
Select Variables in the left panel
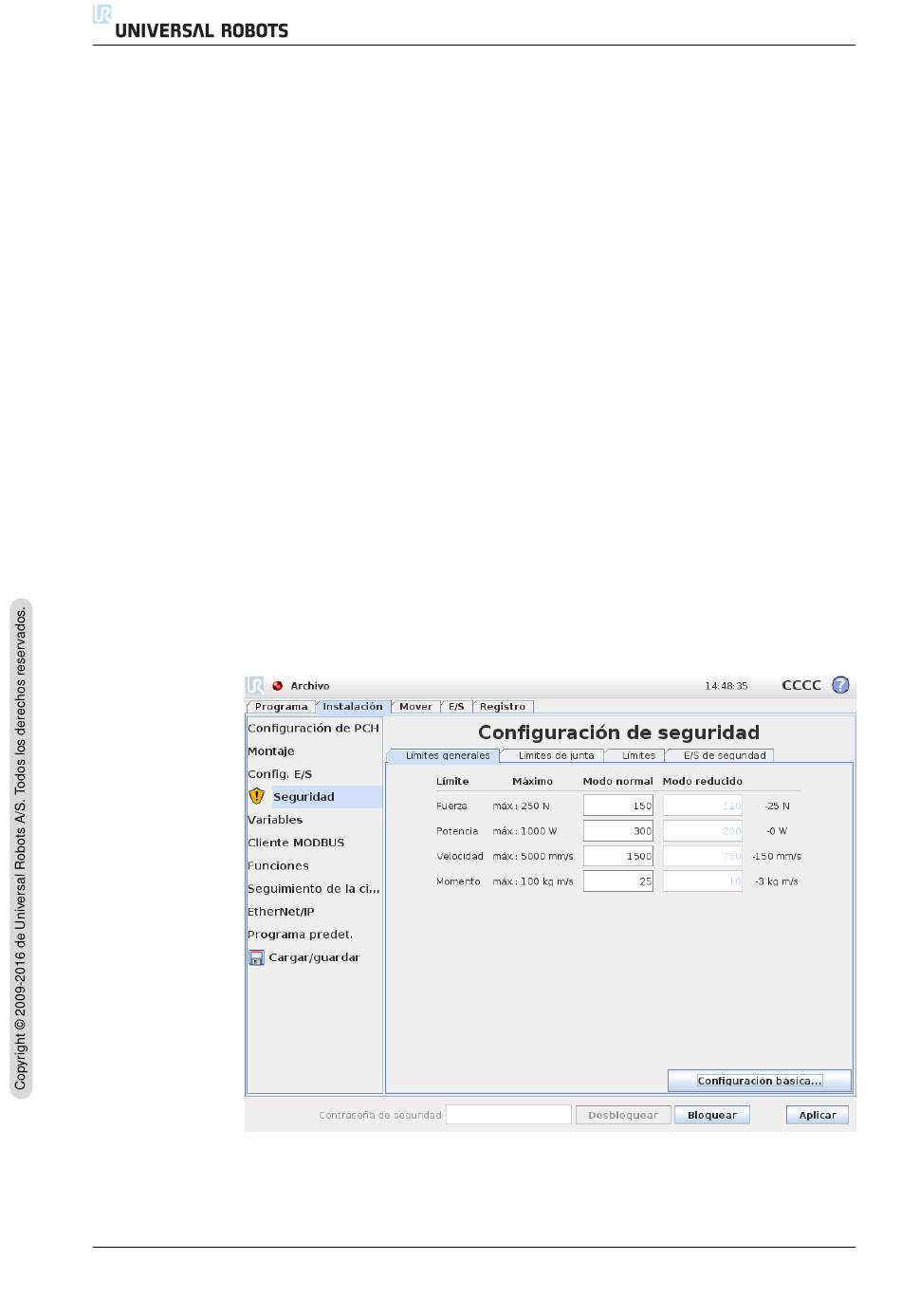pyautogui.click(x=275, y=820)
